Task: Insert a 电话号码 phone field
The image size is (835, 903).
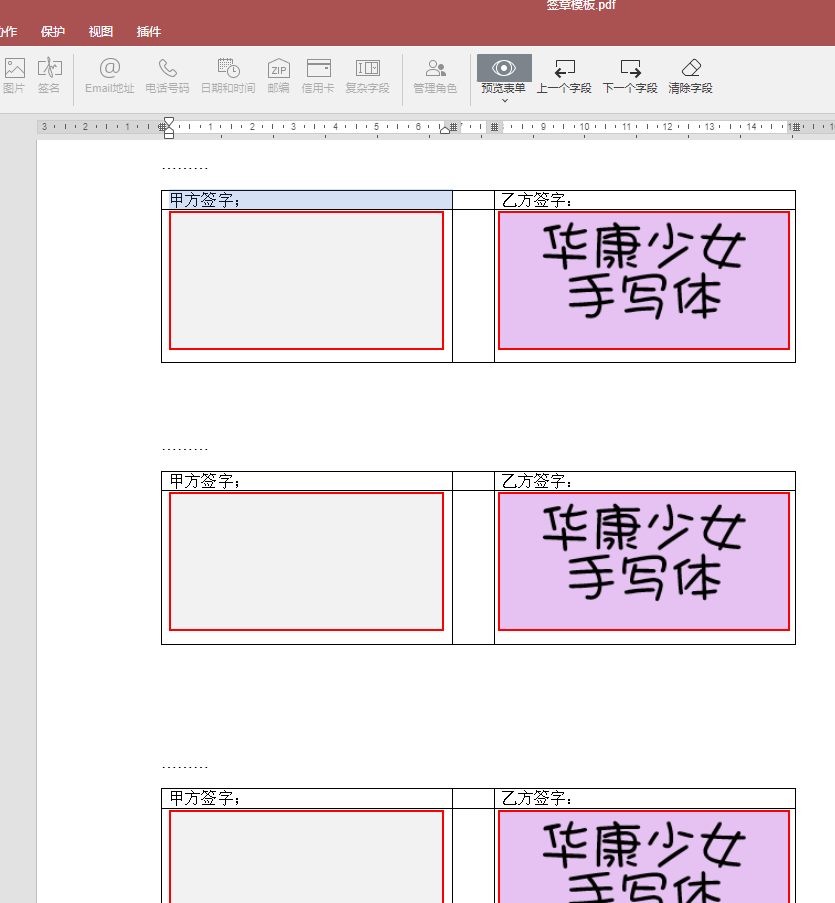Action: point(167,75)
